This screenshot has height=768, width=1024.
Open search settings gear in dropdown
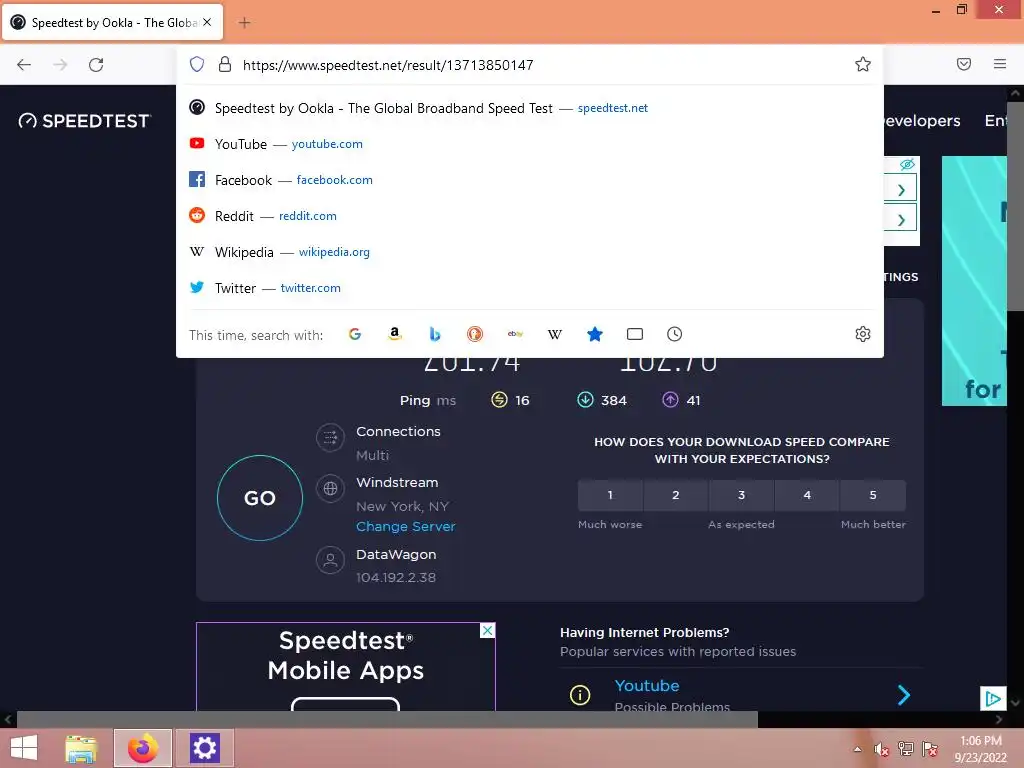point(863,334)
